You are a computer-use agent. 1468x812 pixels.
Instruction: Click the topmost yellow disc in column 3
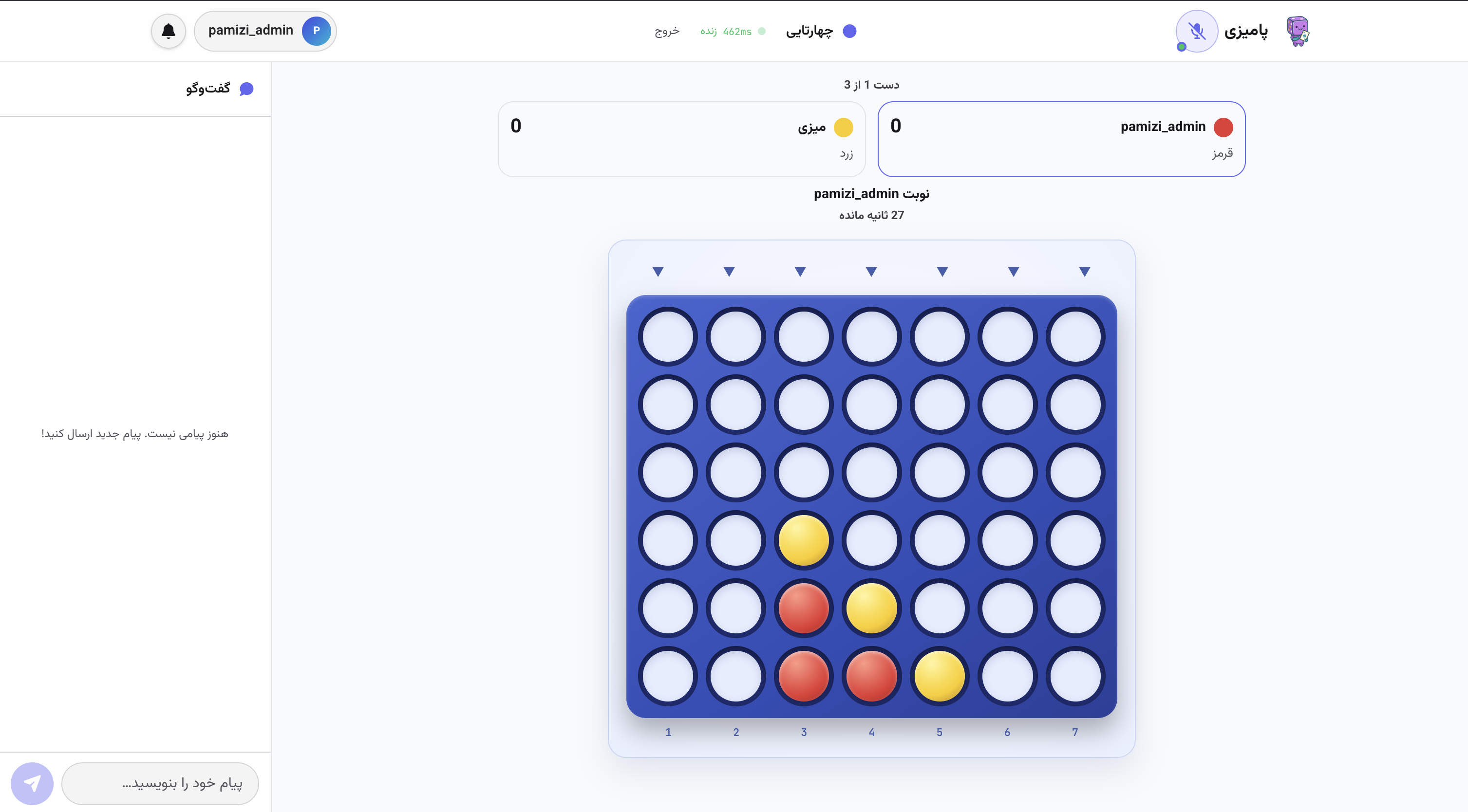click(804, 540)
